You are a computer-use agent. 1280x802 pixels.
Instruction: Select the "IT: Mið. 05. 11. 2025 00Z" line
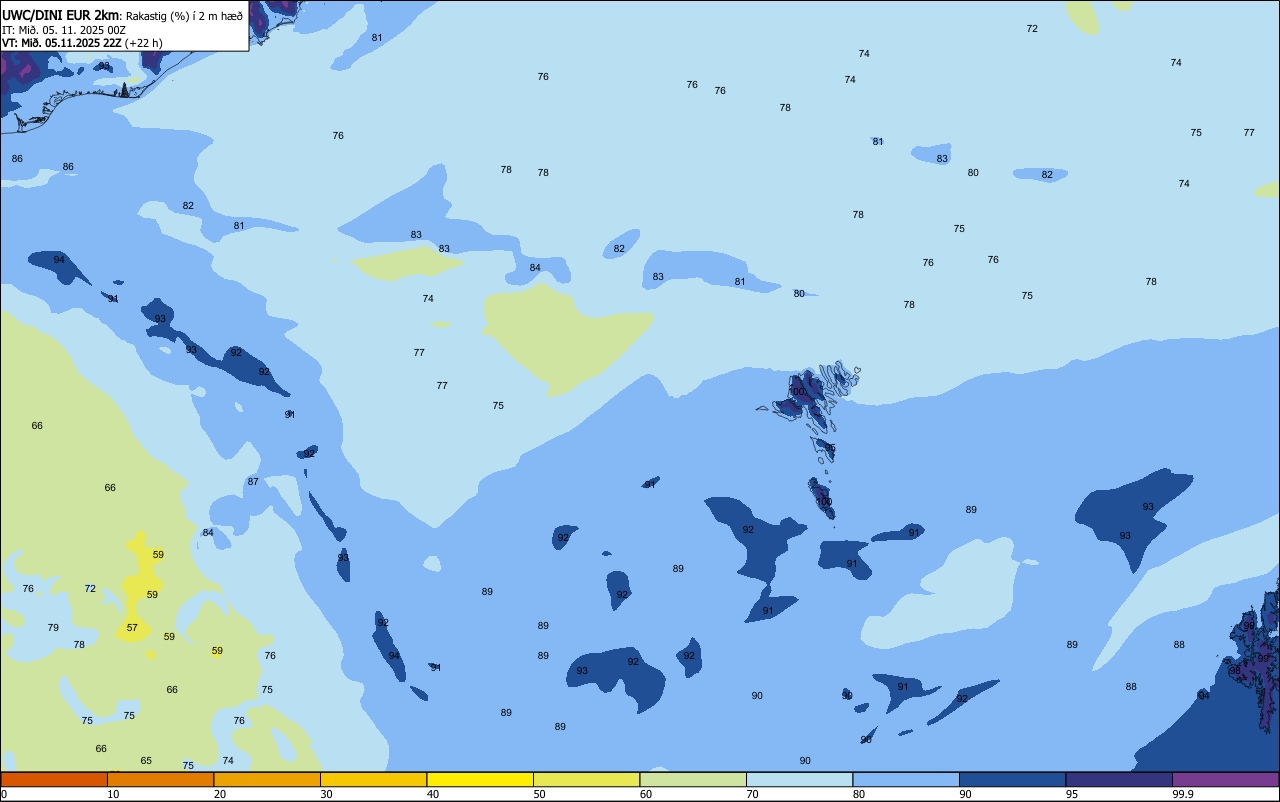(x=64, y=29)
